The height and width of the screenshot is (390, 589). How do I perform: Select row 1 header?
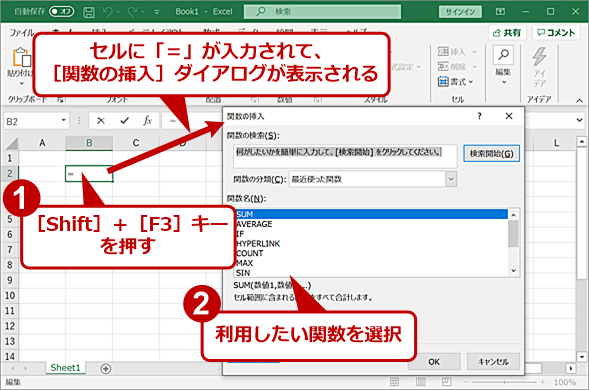[x=10, y=158]
